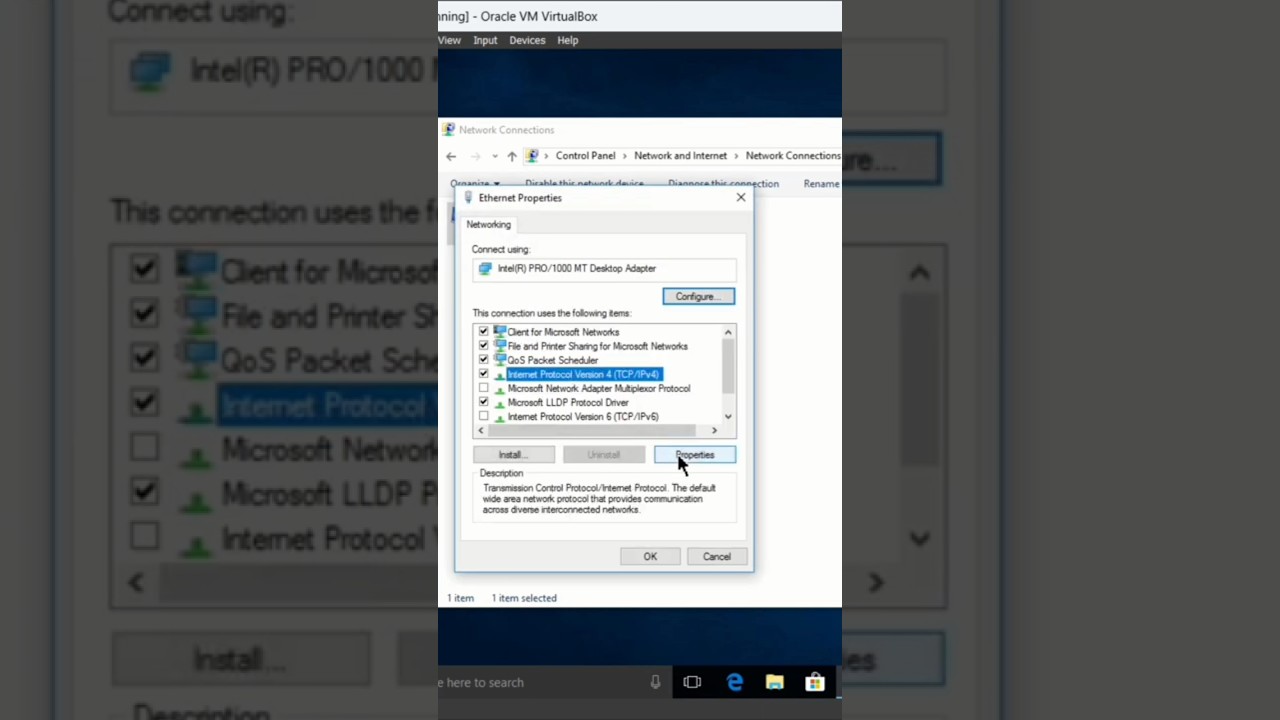Open the VirtualBox Devices menu
Screen dimensions: 1280x720
click(x=527, y=40)
